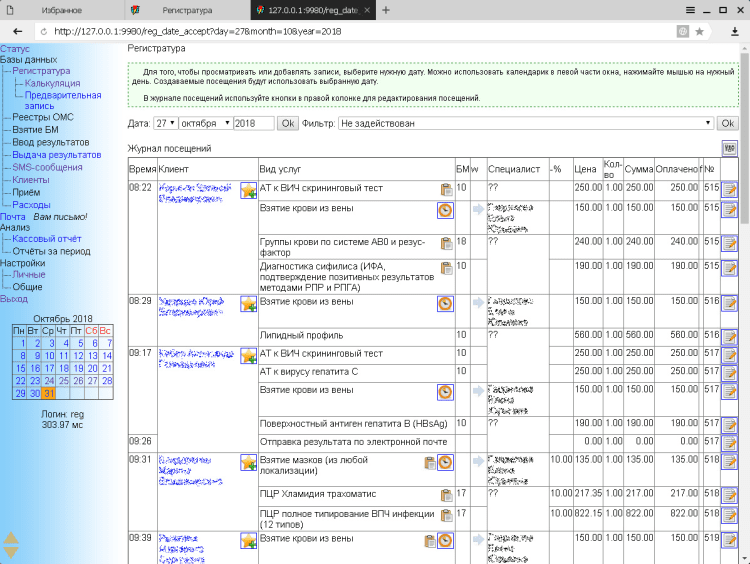750x564 pixels.
Task: Click the year input field showing 2018
Action: [252, 123]
